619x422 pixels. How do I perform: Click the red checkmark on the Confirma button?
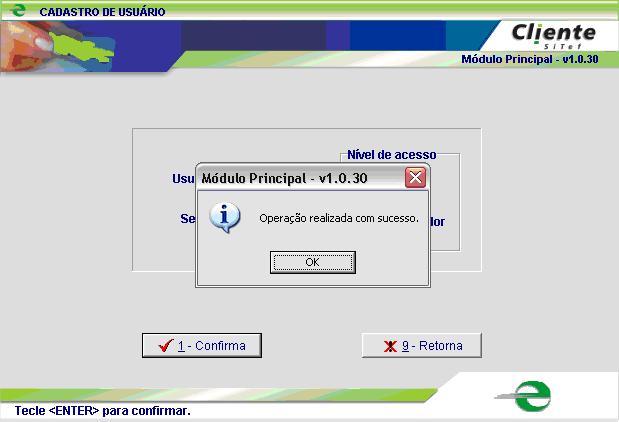(x=164, y=346)
